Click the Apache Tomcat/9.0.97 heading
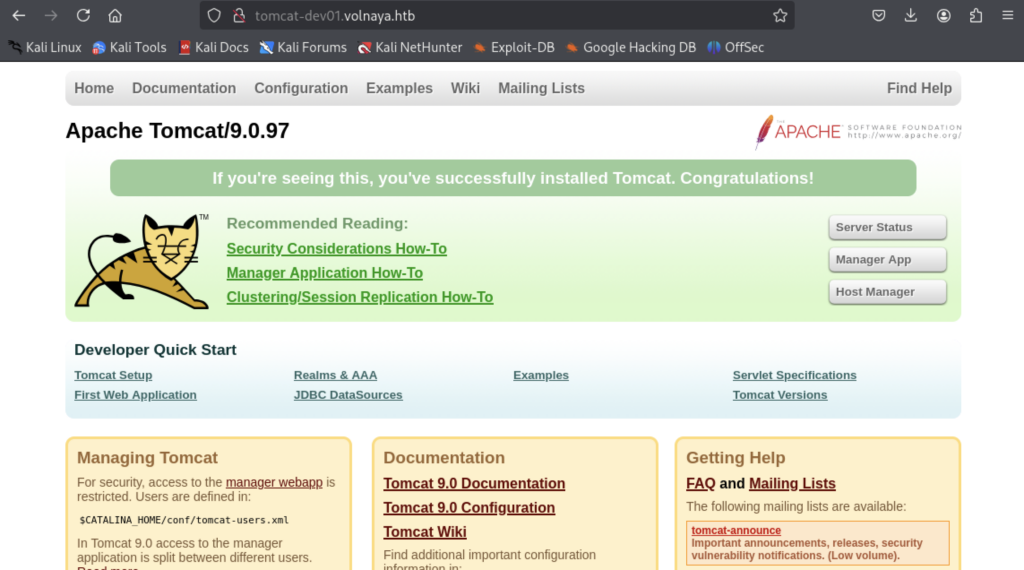Image resolution: width=1024 pixels, height=570 pixels. point(177,131)
